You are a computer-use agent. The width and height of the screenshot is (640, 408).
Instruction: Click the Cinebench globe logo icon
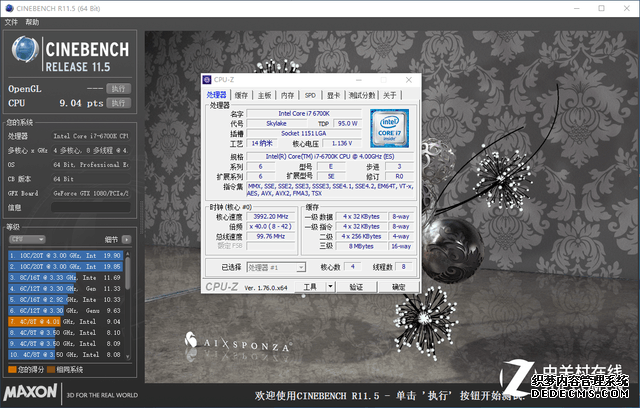tap(25, 49)
